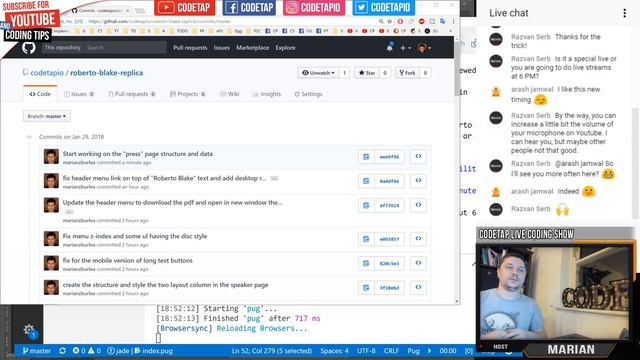Viewport: 640px width, 360px height.
Task: Star the roberto-blake-replica repository
Action: [x=367, y=73]
